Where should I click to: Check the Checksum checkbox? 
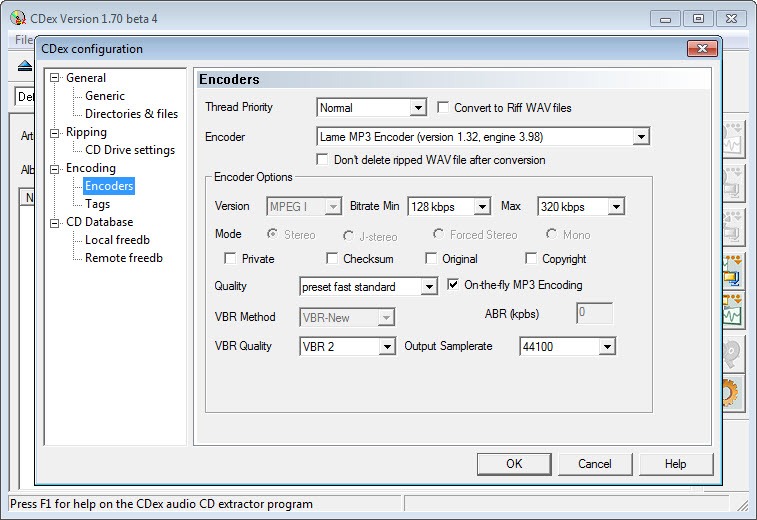pos(332,258)
